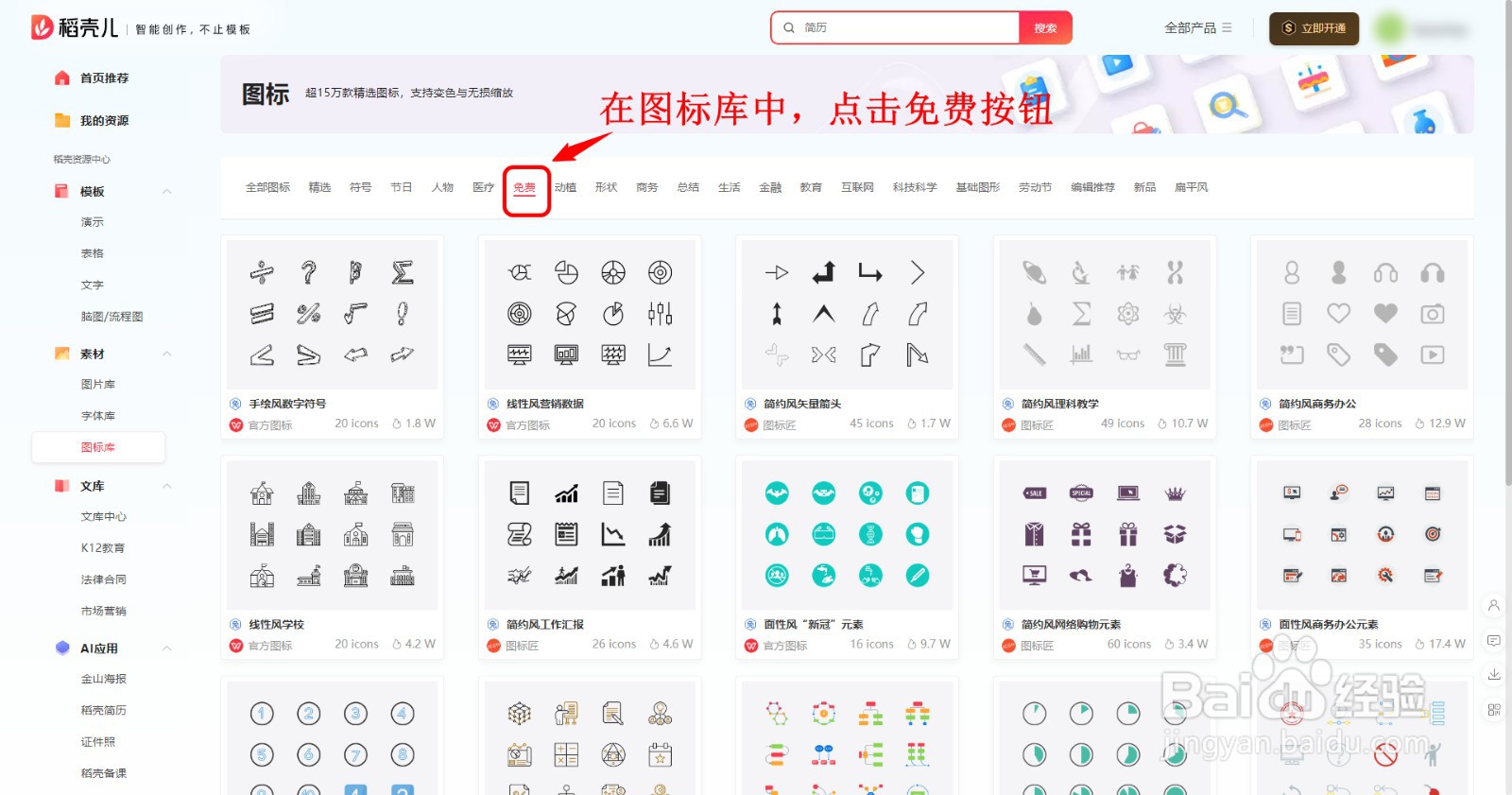Click 官方图标 author under 线性风营销数据
Image resolution: width=1512 pixels, height=795 pixels.
527,425
